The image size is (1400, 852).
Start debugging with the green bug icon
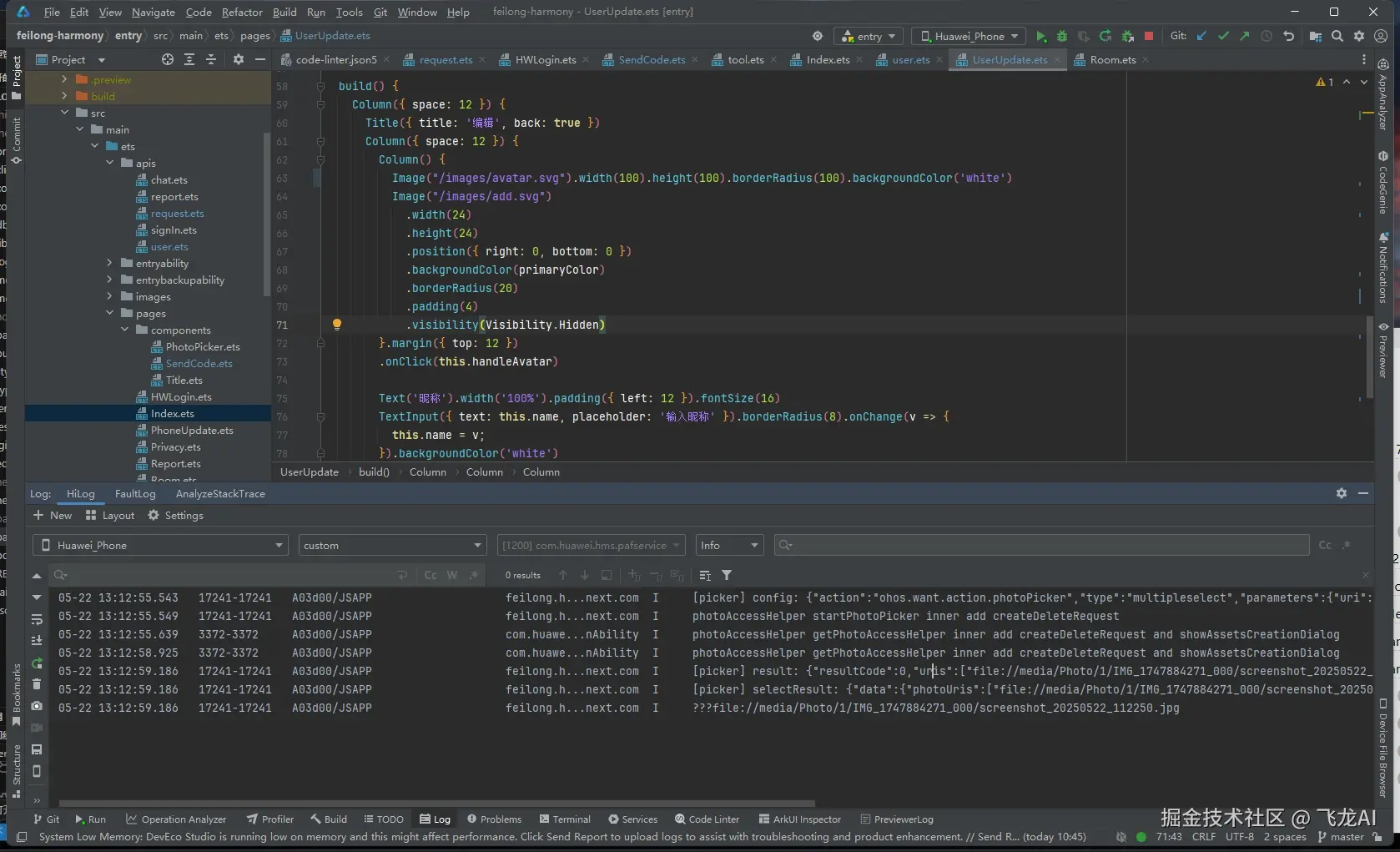click(x=1062, y=36)
